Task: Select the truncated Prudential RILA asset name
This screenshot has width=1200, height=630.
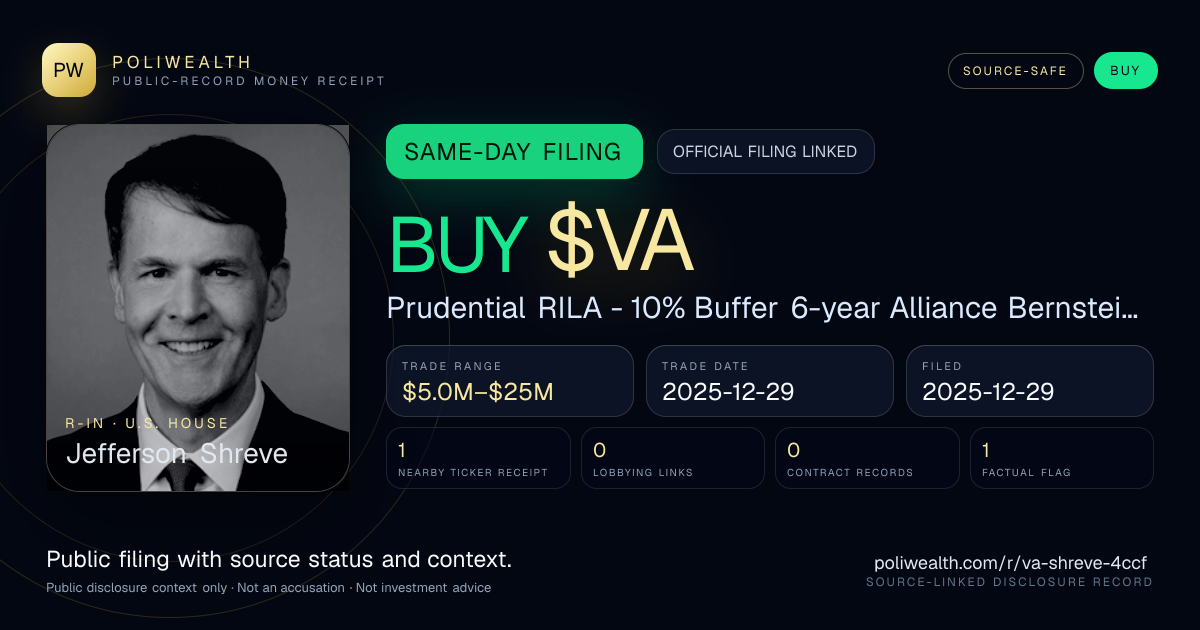Action: 762,308
